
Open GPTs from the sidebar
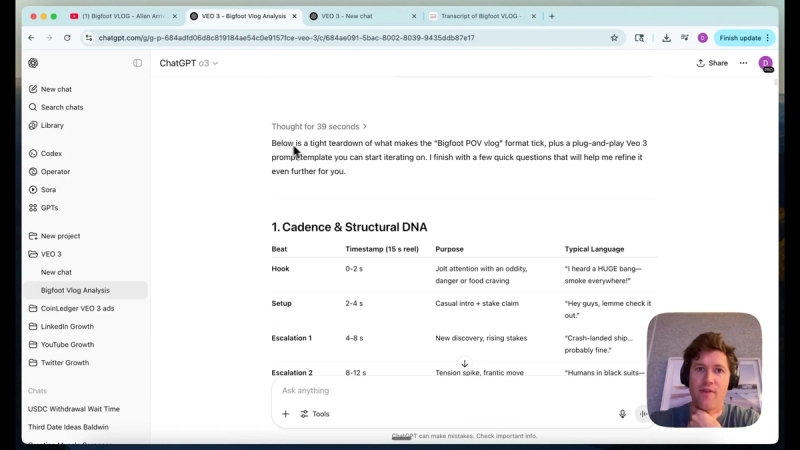coord(49,208)
